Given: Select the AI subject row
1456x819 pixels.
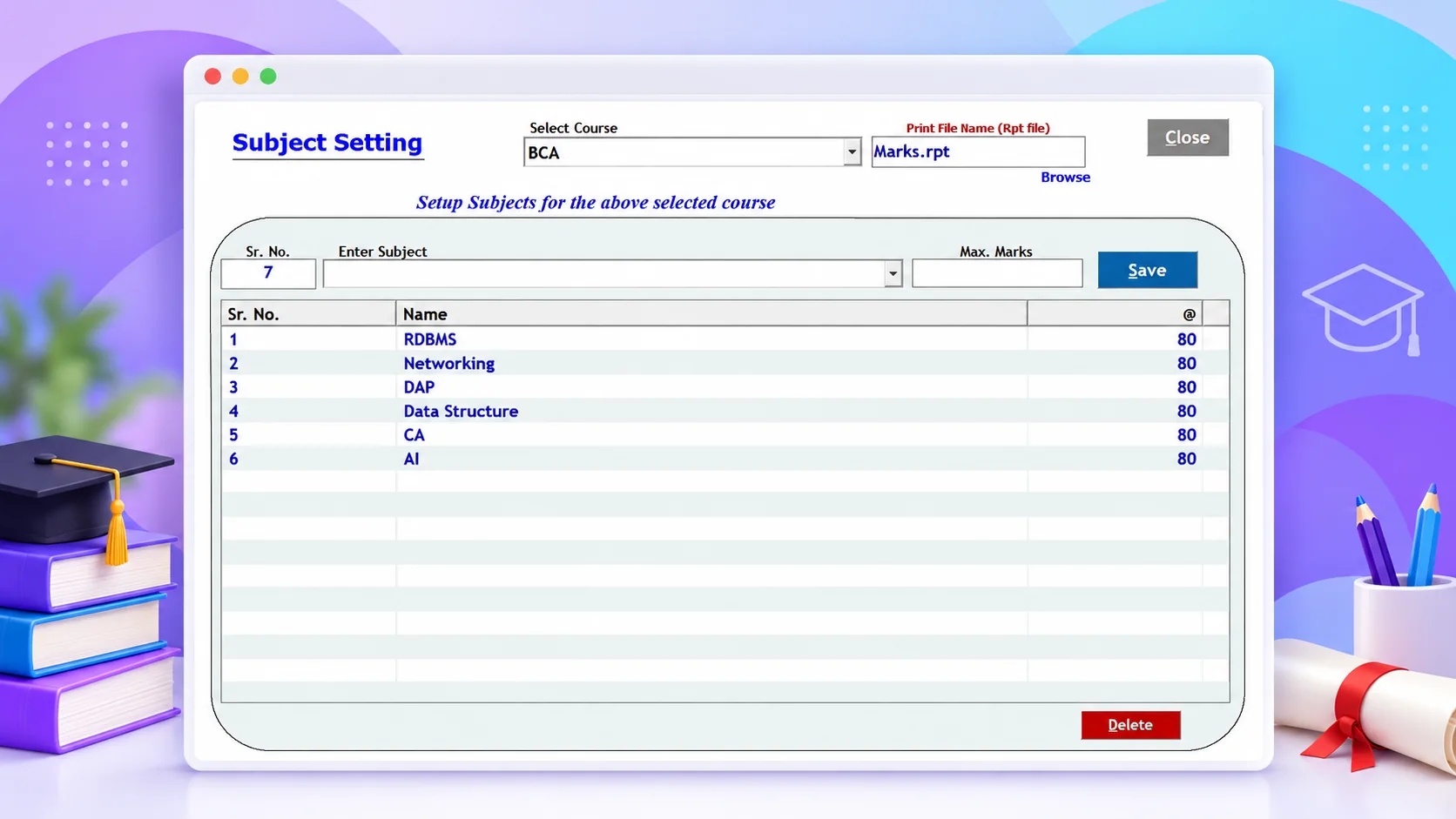Looking at the screenshot, I should point(725,459).
